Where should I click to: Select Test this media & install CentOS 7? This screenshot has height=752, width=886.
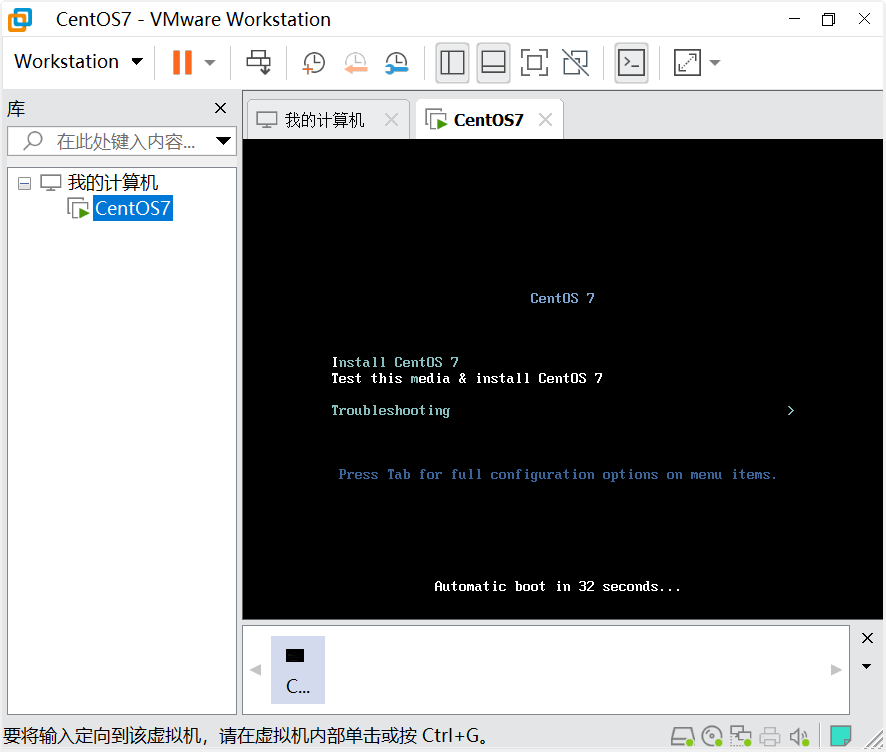tap(467, 379)
